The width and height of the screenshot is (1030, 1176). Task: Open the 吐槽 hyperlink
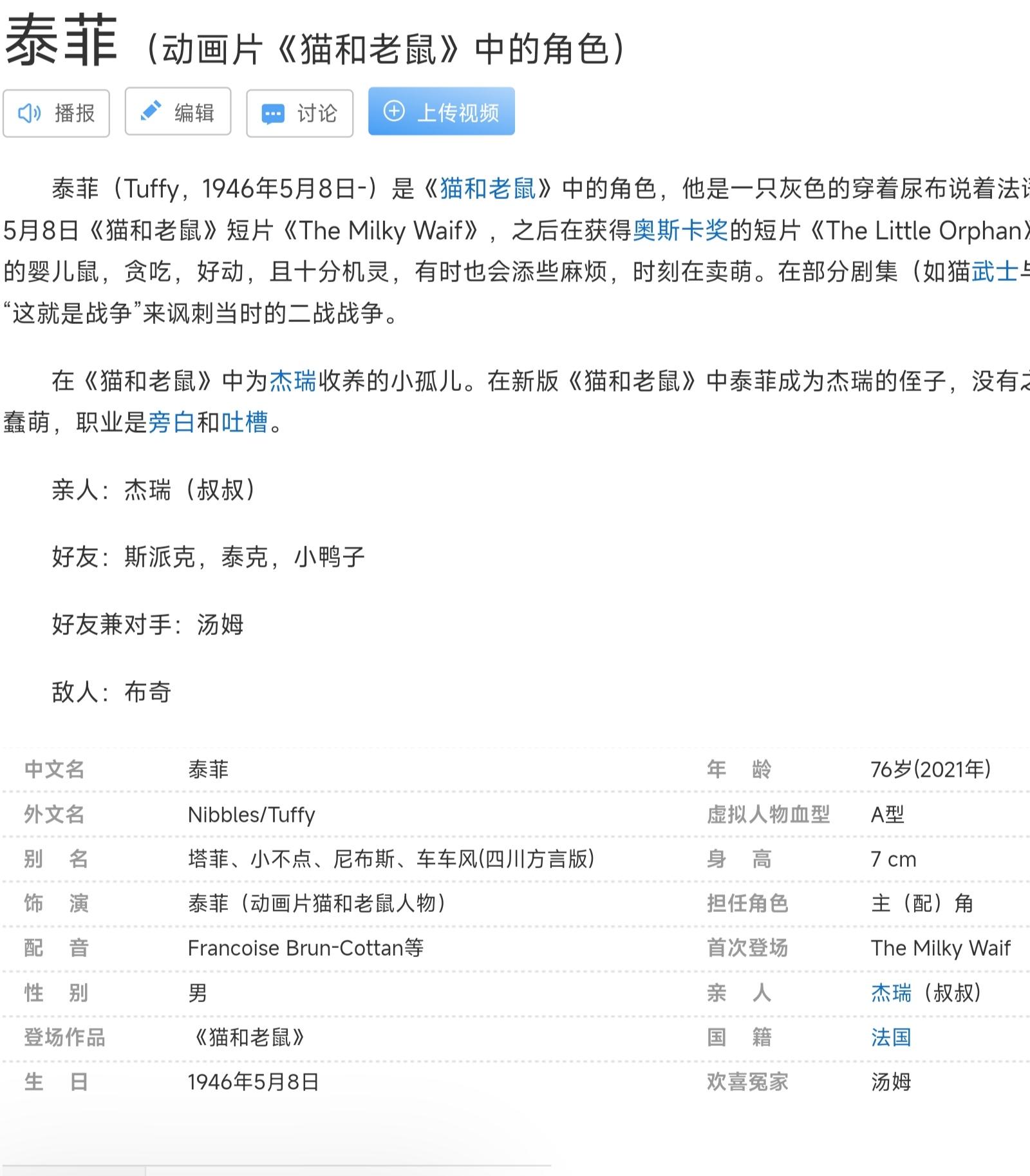point(245,422)
